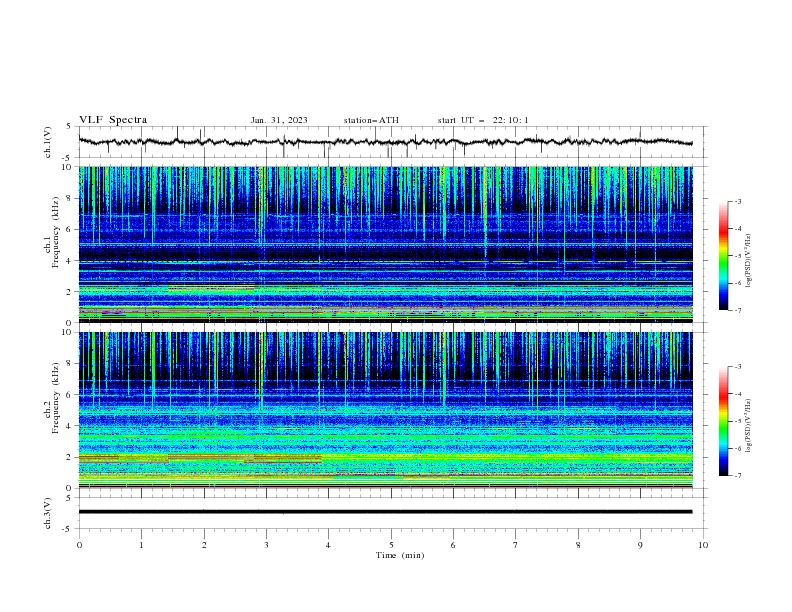This screenshot has height=612, width=792.
Task: Click time axis tick label "8"
Action: 578,545
